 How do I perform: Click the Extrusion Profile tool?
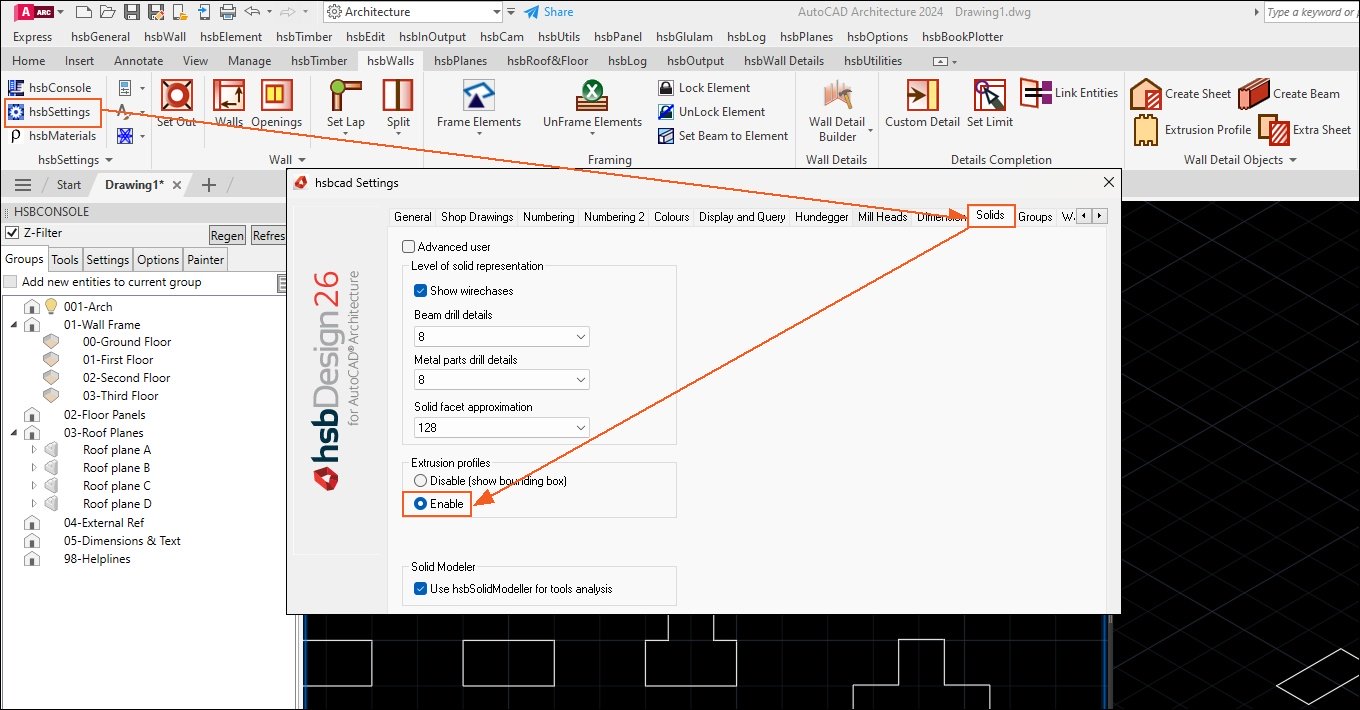pyautogui.click(x=1193, y=130)
